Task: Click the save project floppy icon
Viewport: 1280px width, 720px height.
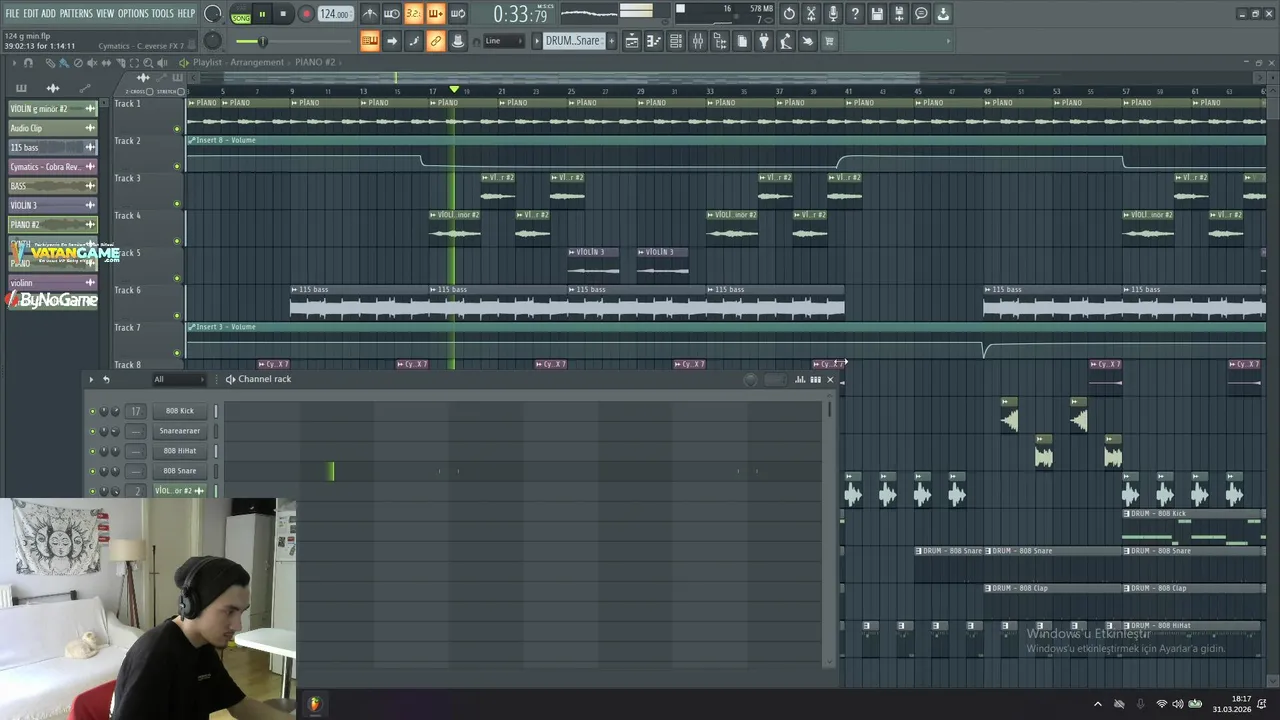Action: 876,14
